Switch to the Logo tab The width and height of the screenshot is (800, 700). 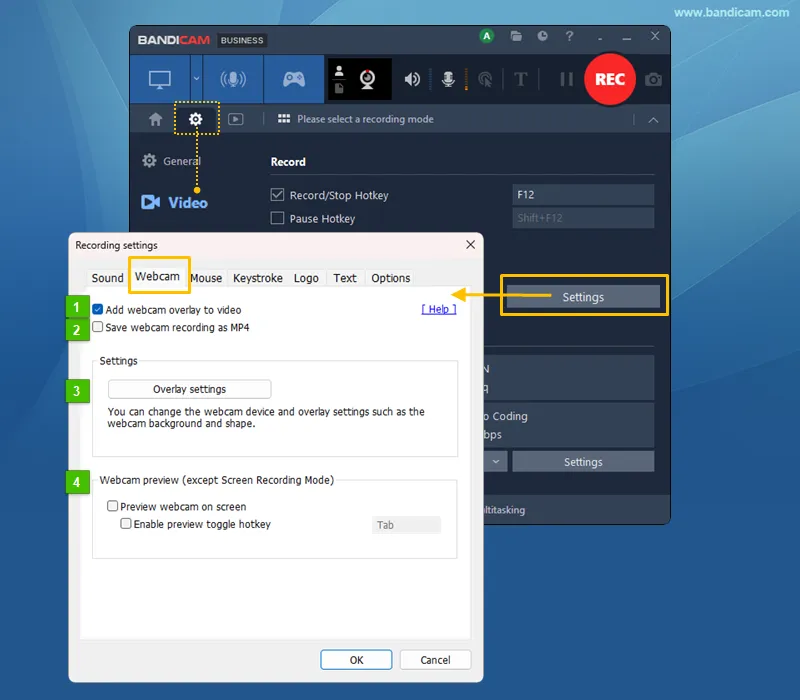(306, 278)
